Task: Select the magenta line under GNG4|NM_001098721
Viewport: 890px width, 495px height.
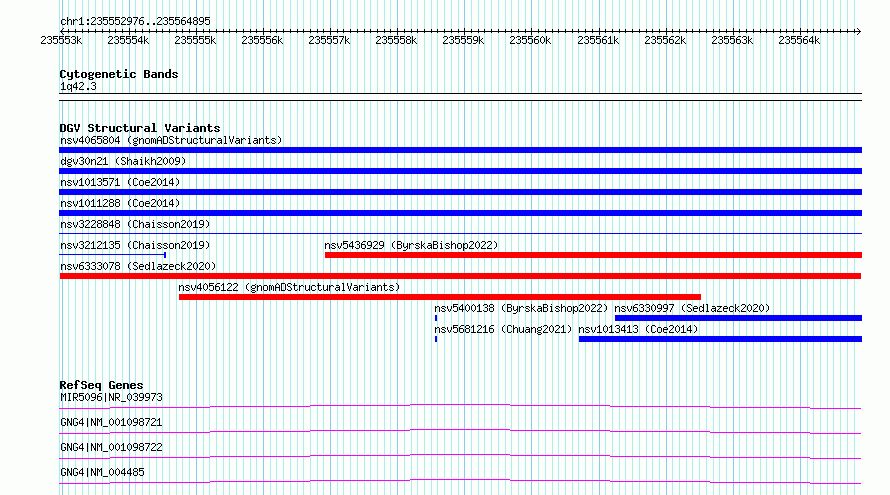Action: (460, 431)
